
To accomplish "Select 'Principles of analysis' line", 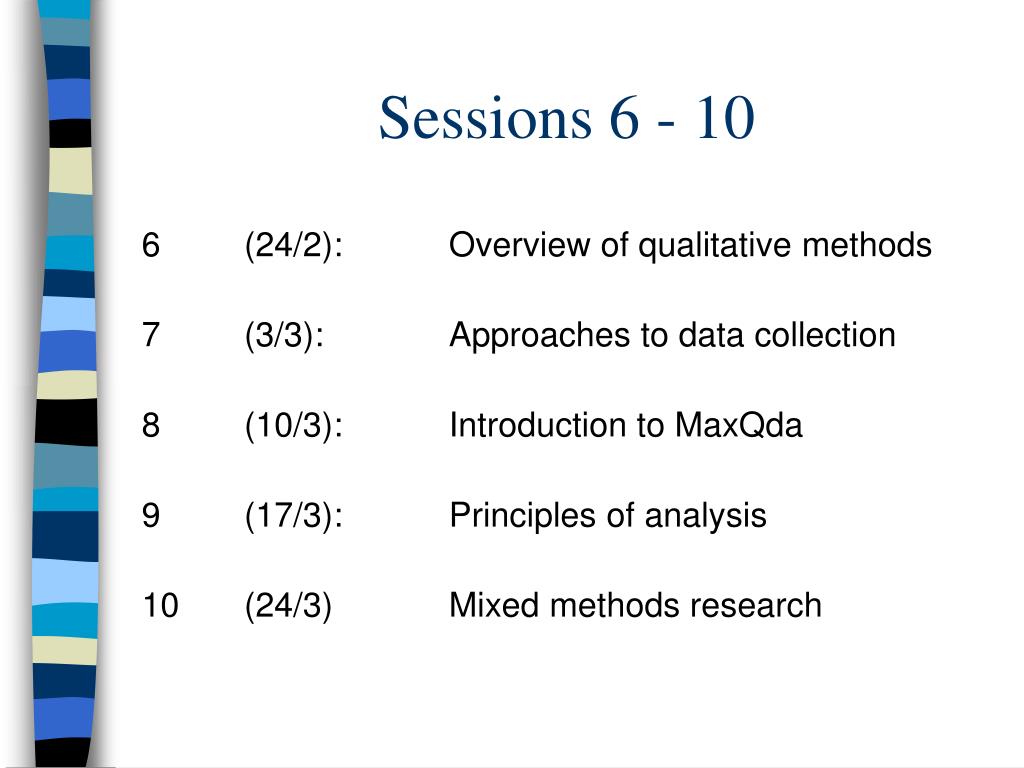I will click(607, 516).
